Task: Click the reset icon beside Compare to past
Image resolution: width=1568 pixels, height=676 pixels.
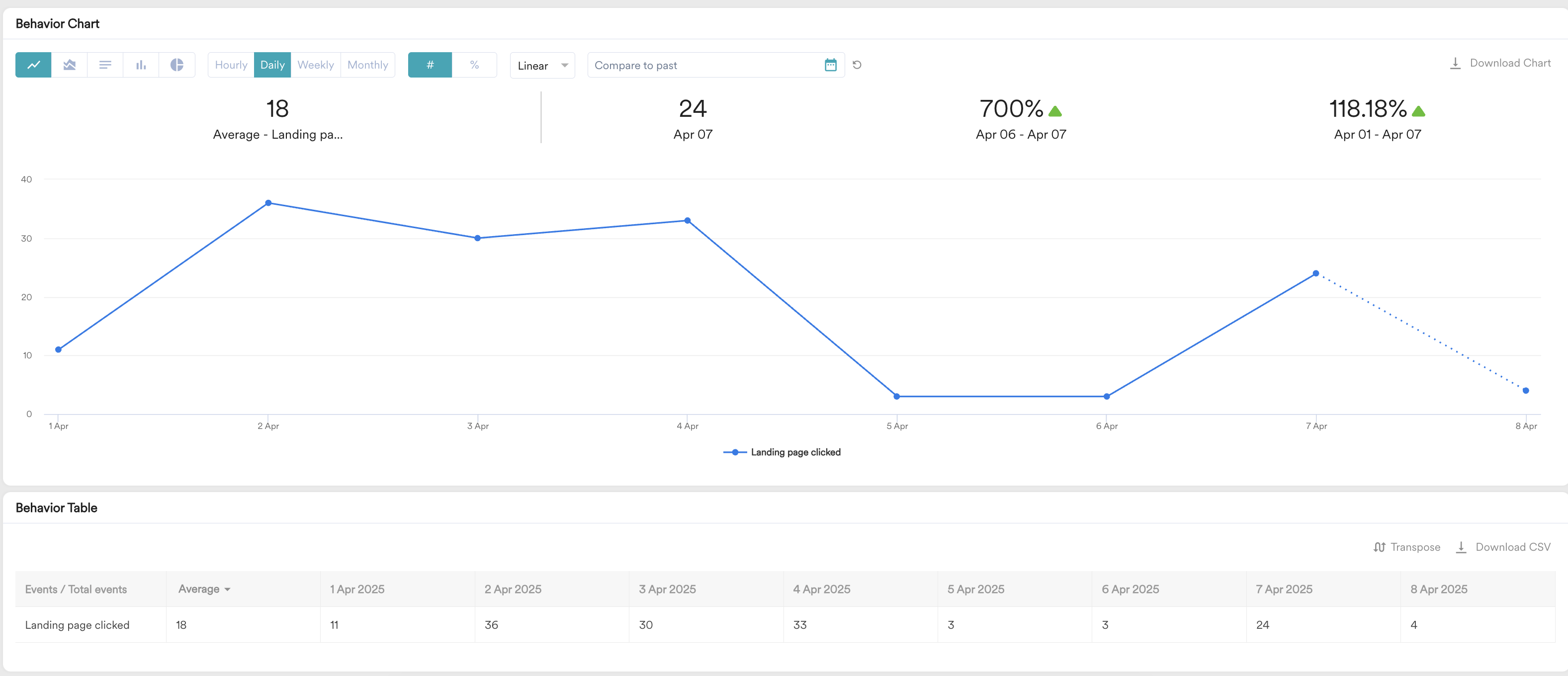Action: (858, 65)
